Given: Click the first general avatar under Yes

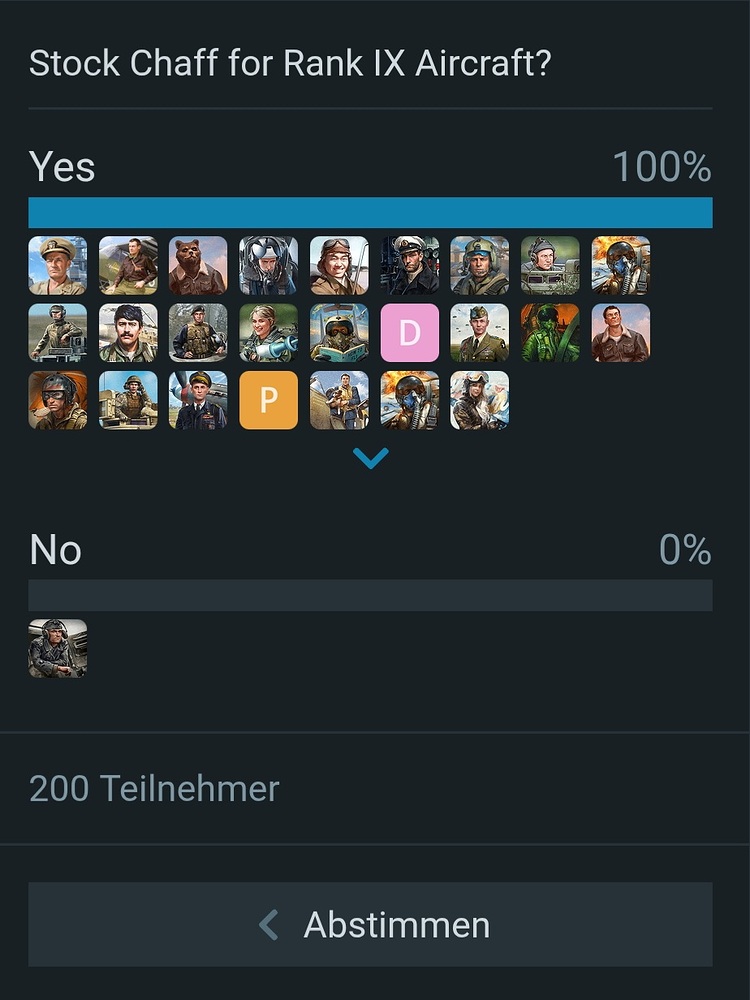Looking at the screenshot, I should tap(57, 266).
